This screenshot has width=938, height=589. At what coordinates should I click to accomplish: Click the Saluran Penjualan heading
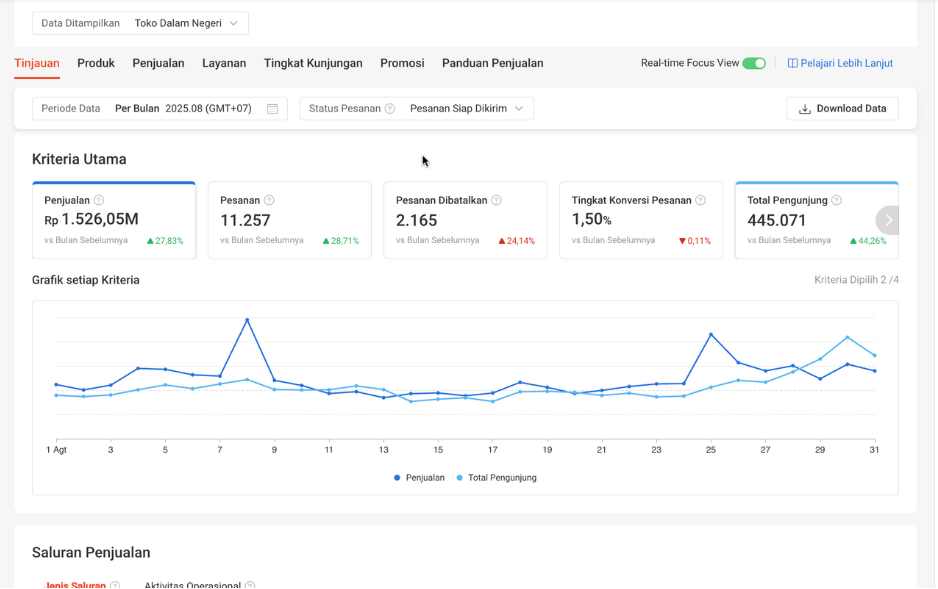point(92,553)
